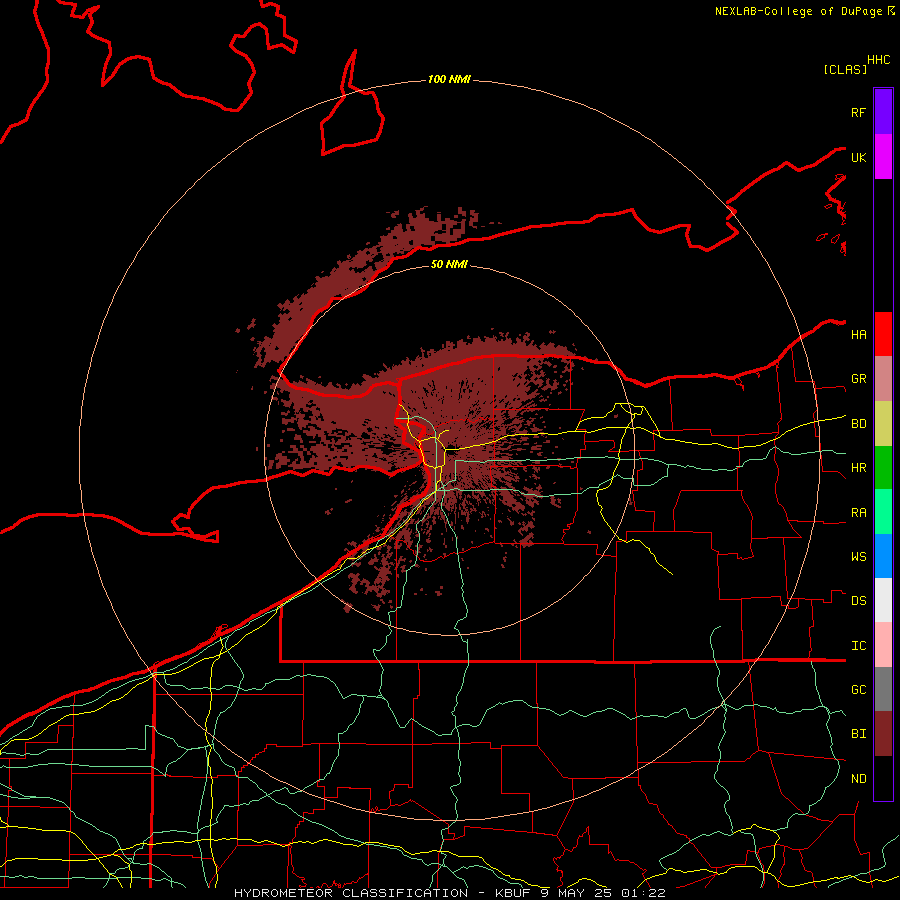Viewport: 900px width, 900px height.
Task: Click the HR legend label
Action: pyautogui.click(x=859, y=468)
